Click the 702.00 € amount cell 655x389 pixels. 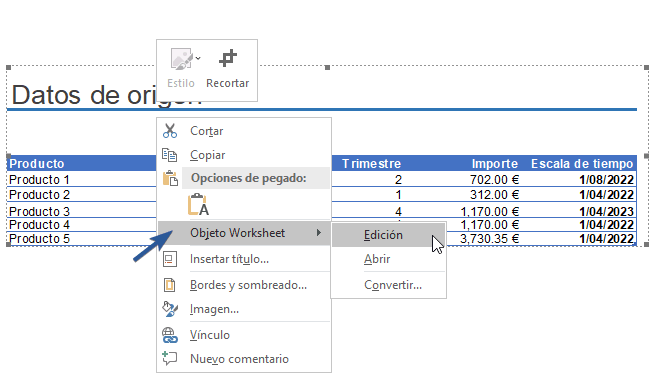pyautogui.click(x=494, y=180)
